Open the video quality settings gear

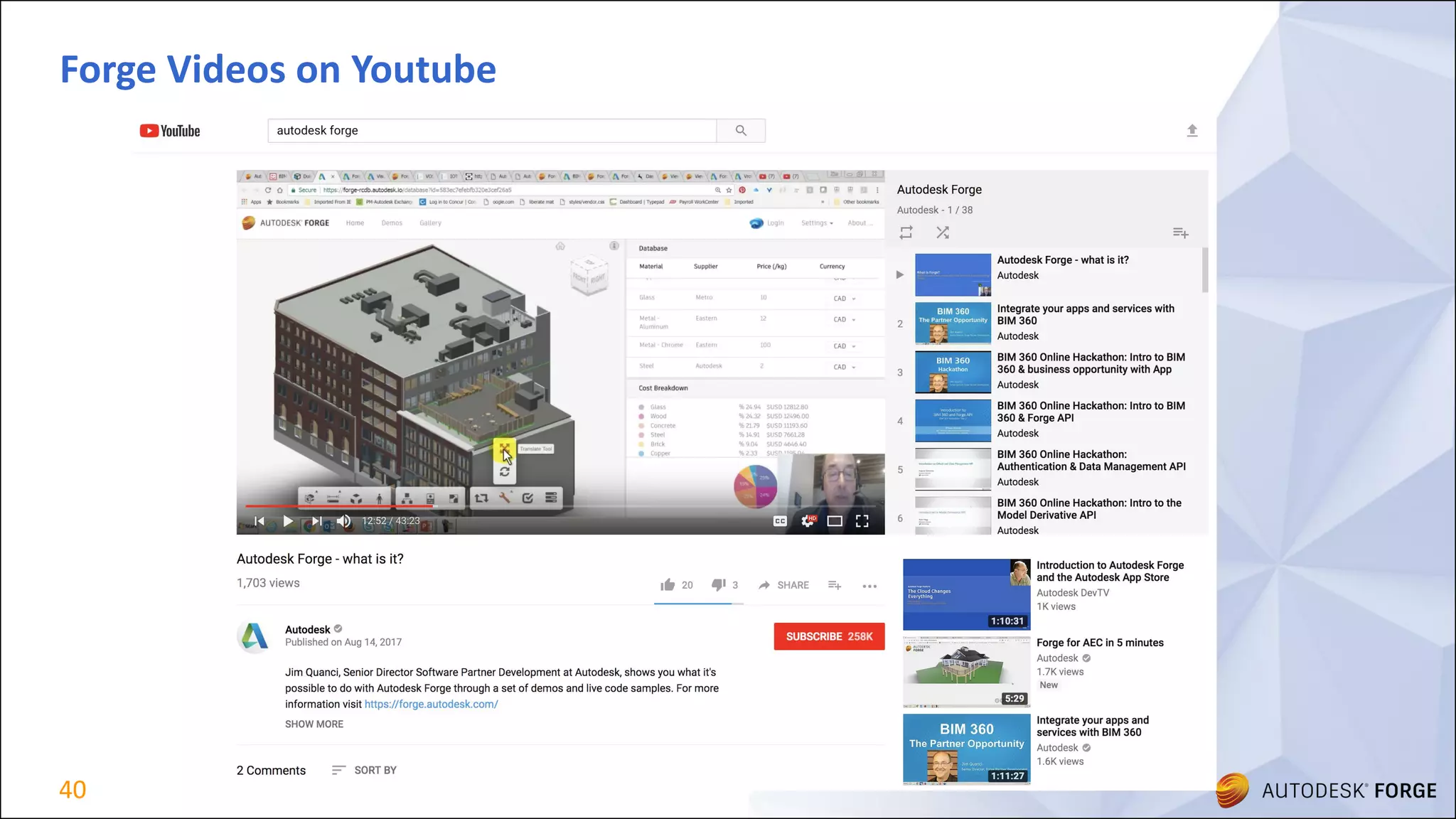point(808,521)
